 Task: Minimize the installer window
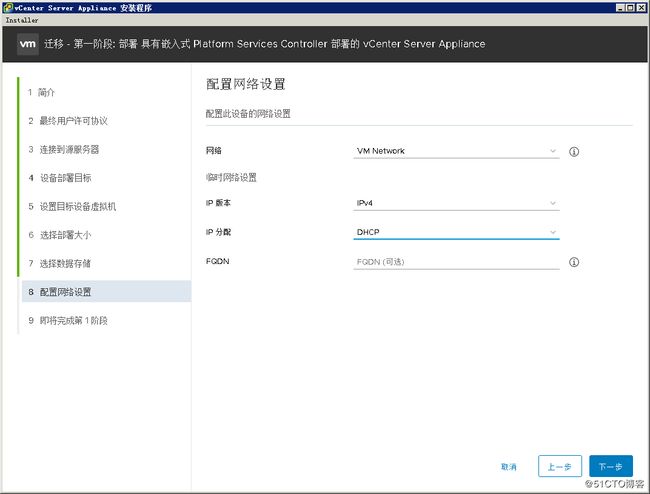pos(620,7)
